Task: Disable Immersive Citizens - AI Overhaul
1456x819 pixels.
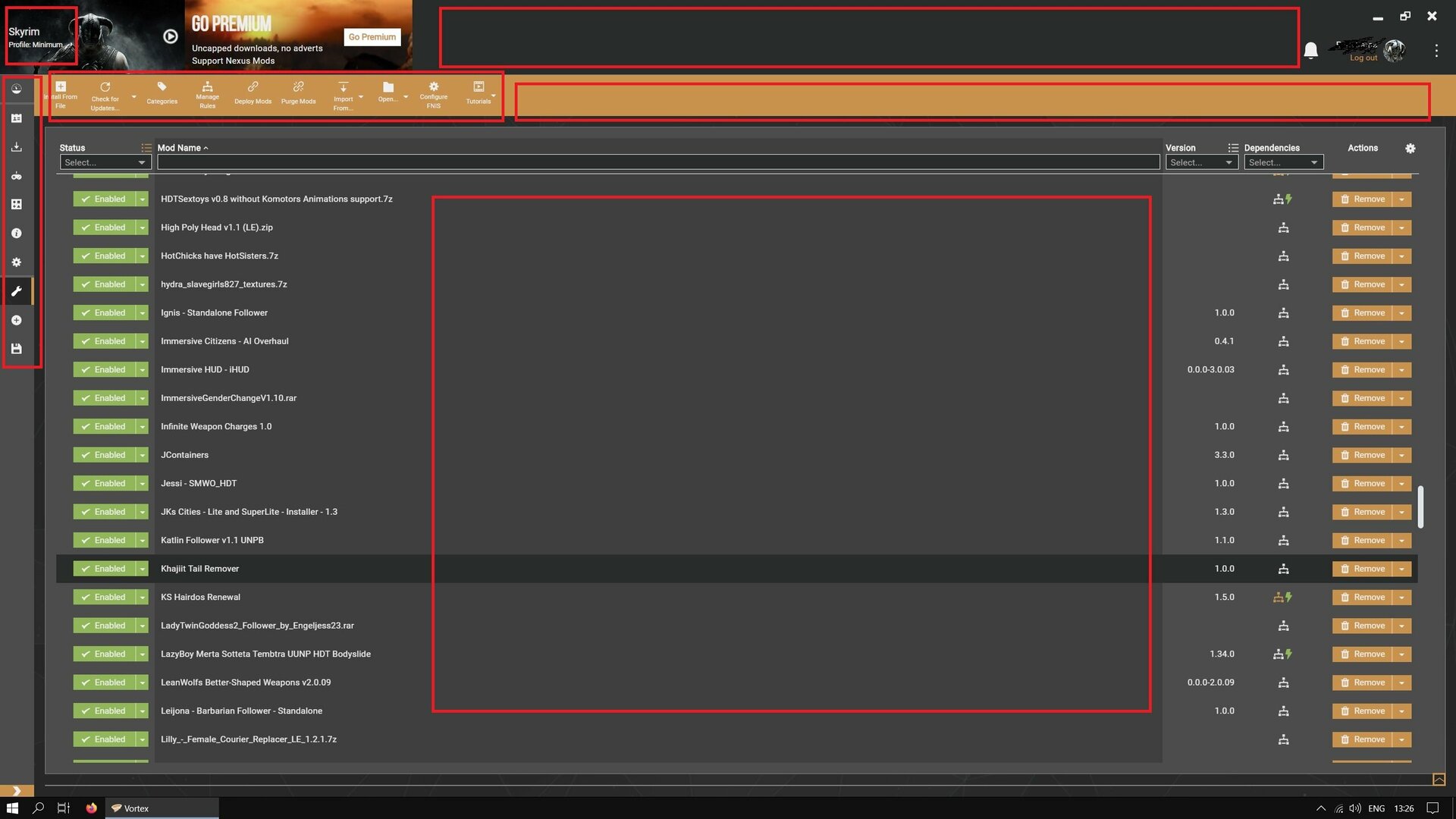Action: click(x=104, y=341)
